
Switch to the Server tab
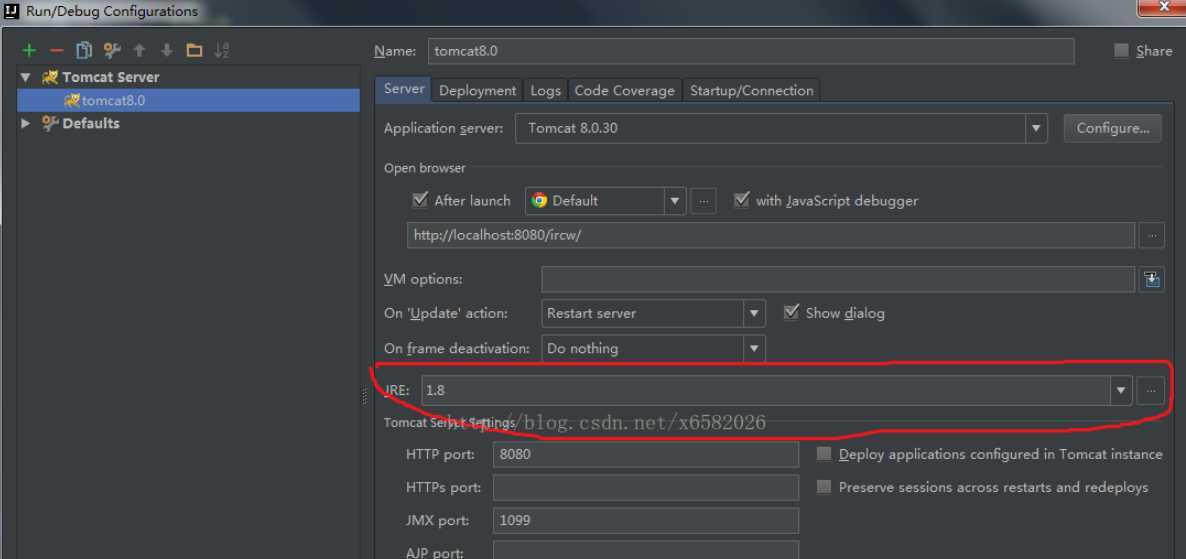point(403,89)
